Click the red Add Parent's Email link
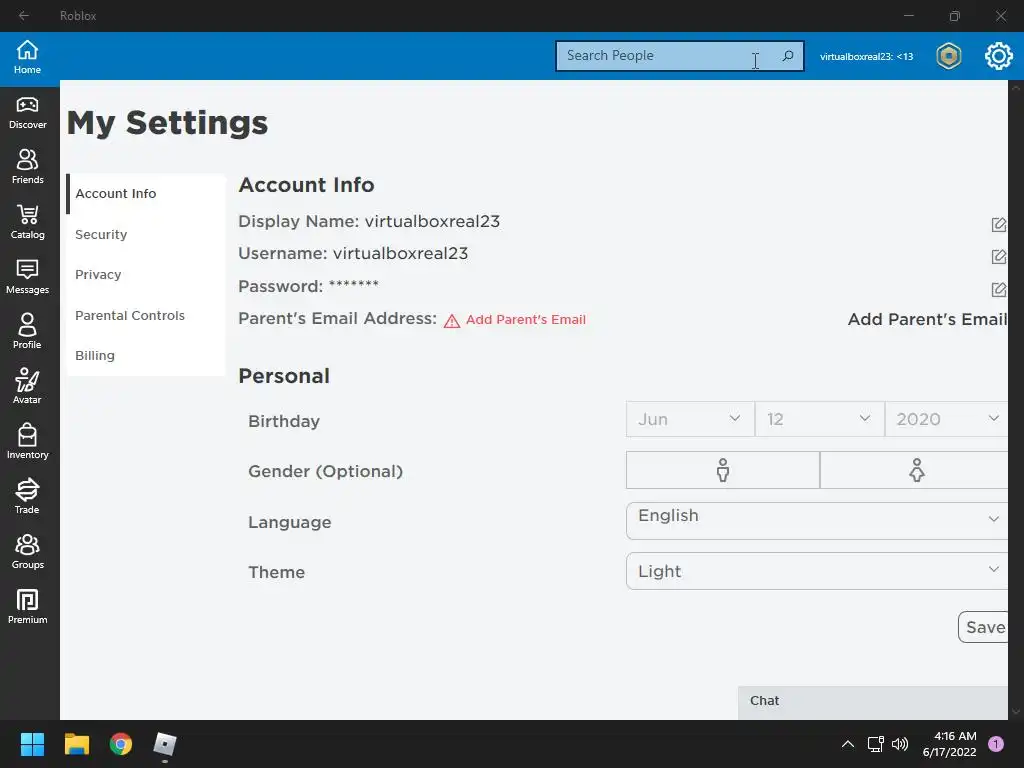 [526, 320]
